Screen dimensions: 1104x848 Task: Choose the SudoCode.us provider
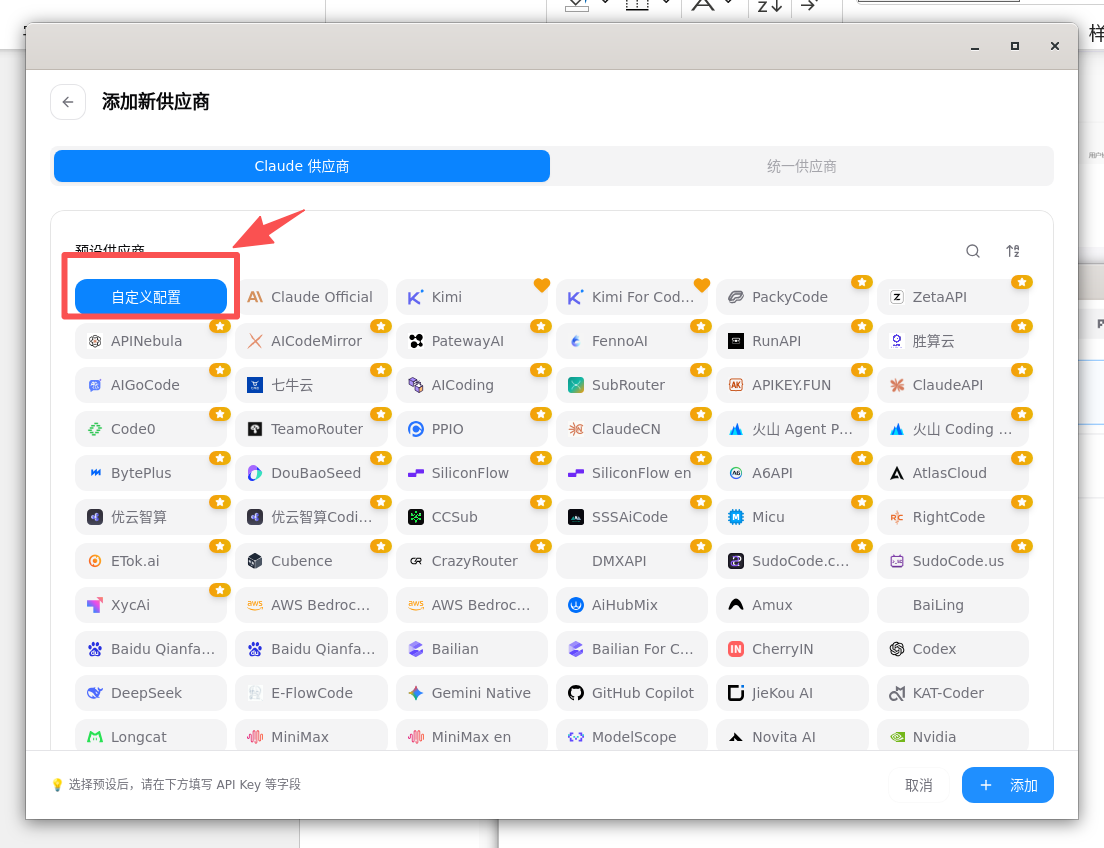(x=953, y=561)
